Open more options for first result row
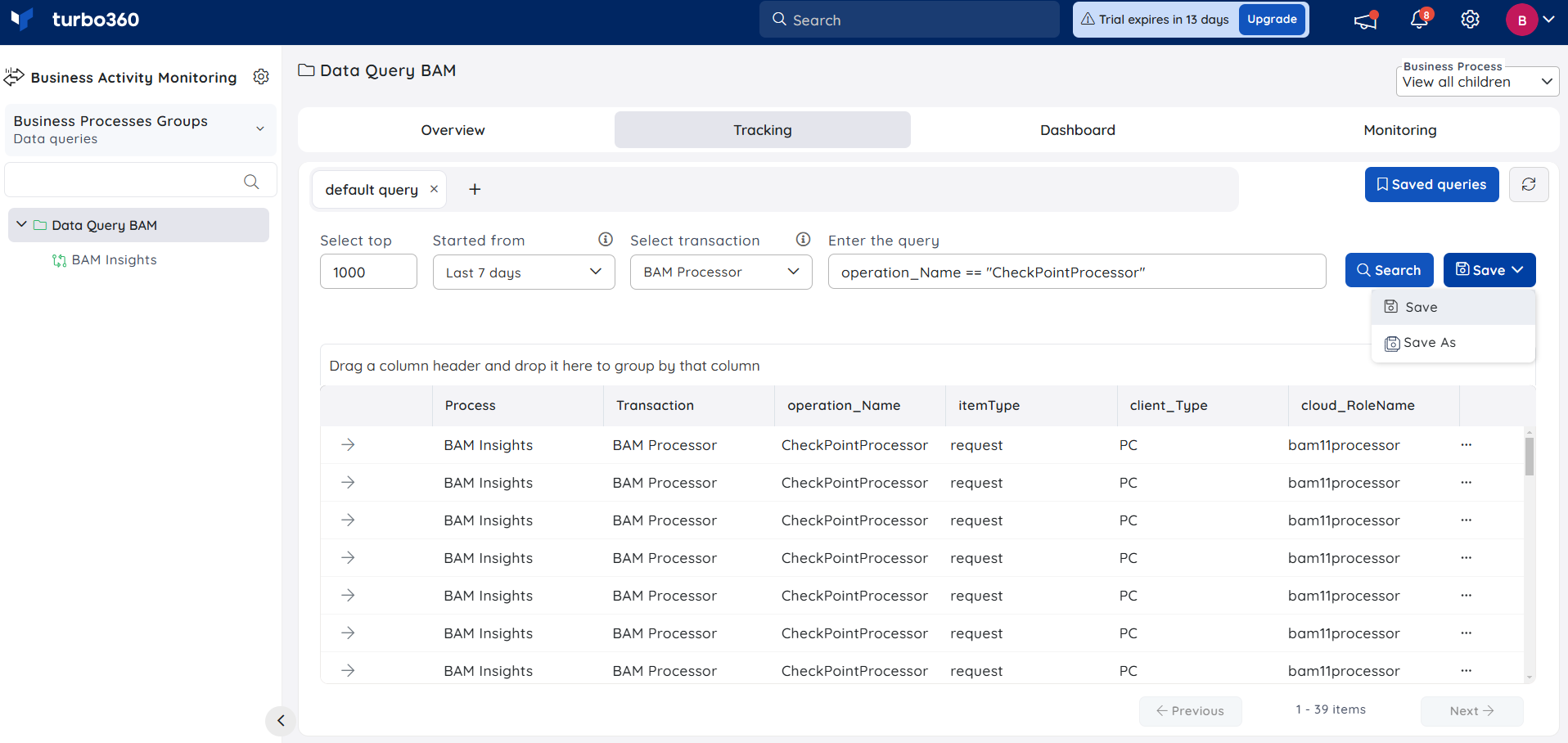This screenshot has height=743, width=1568. tap(1467, 445)
